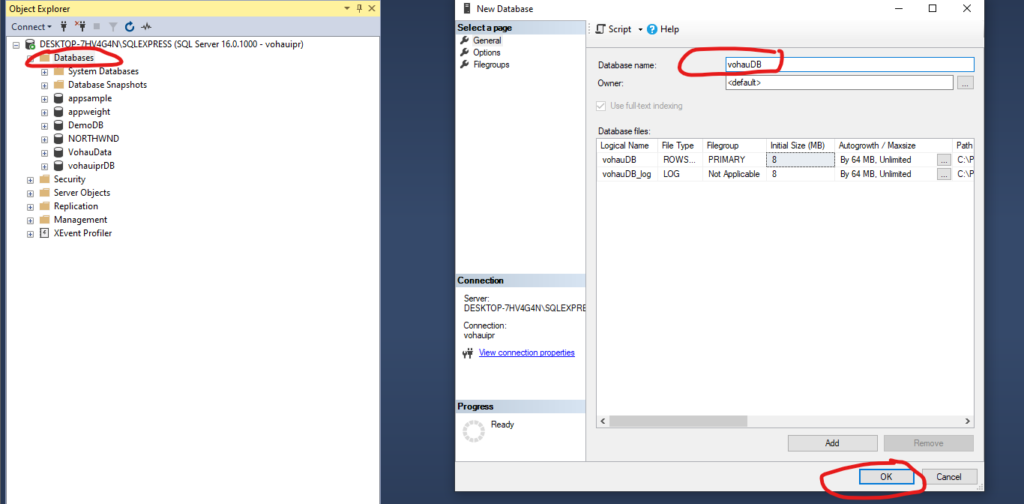Expand the Security folder node
Viewport: 1024px width, 504px height.
(x=30, y=179)
